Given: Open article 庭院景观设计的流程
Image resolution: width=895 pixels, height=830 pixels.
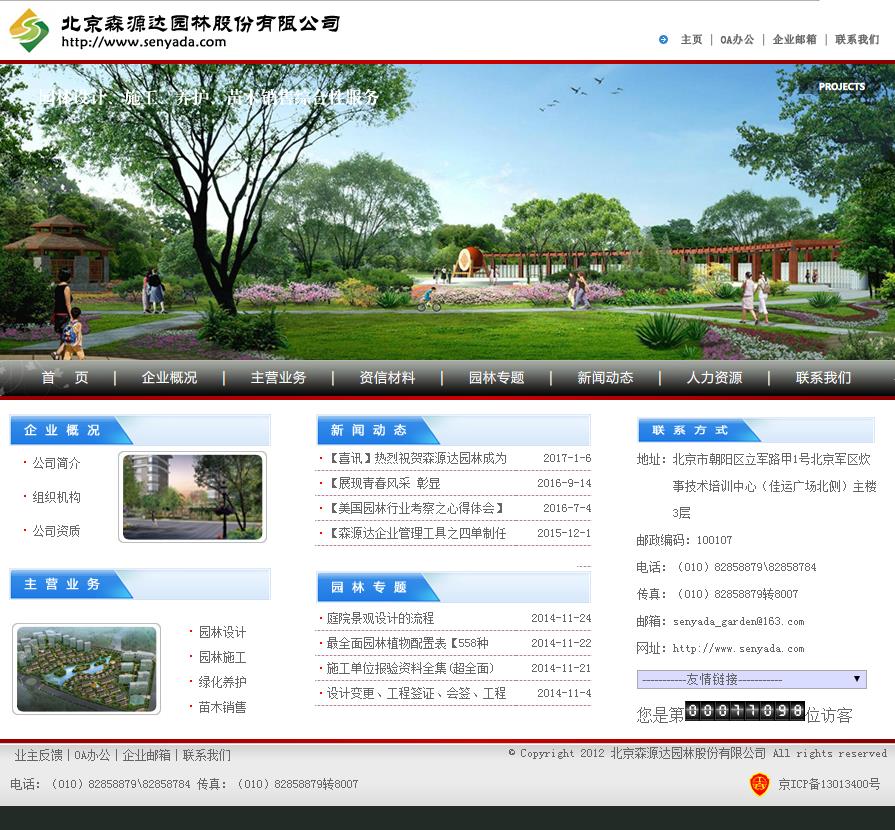Looking at the screenshot, I should tap(380, 619).
